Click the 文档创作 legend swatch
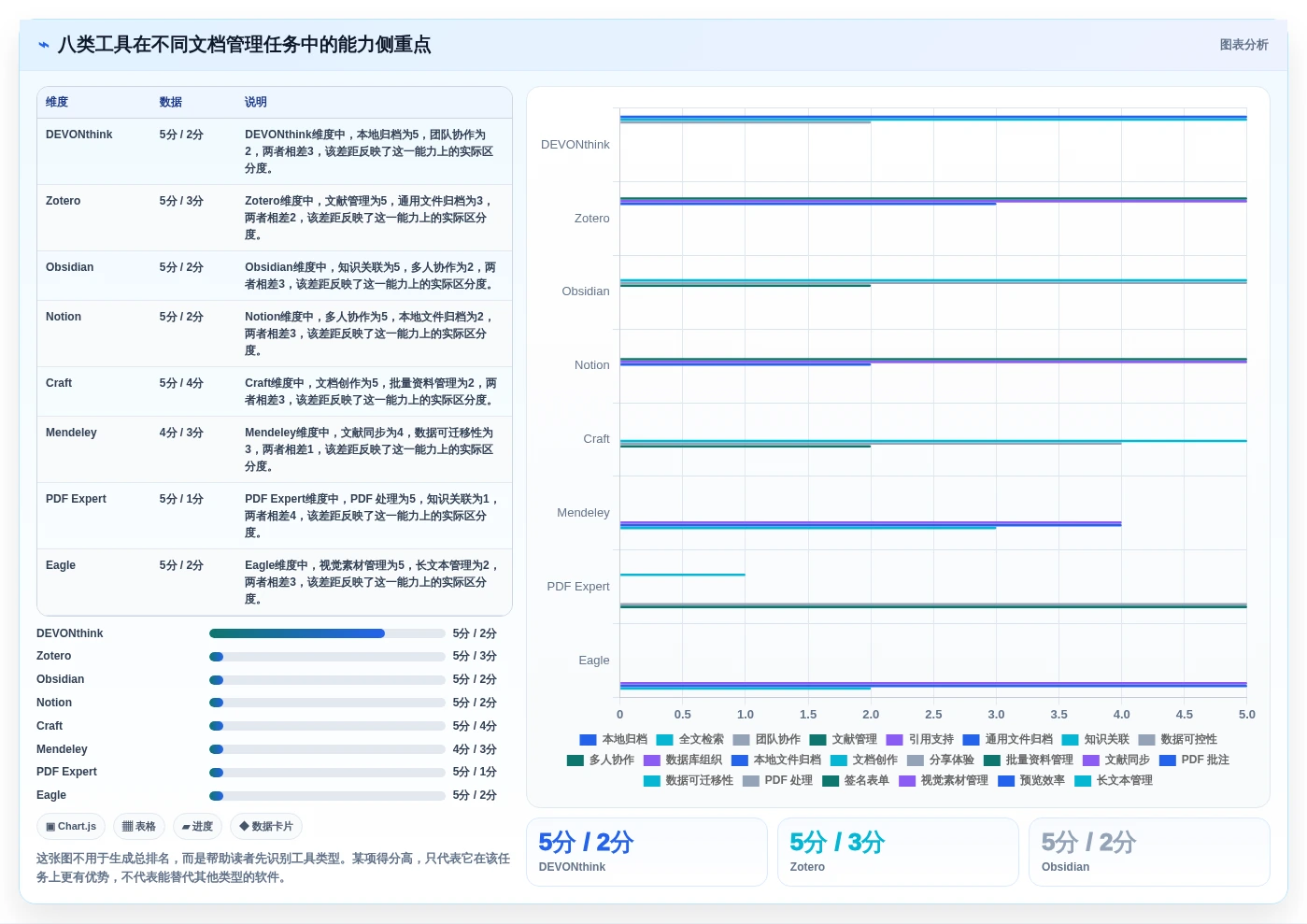The width and height of the screenshot is (1307, 924). [x=839, y=761]
